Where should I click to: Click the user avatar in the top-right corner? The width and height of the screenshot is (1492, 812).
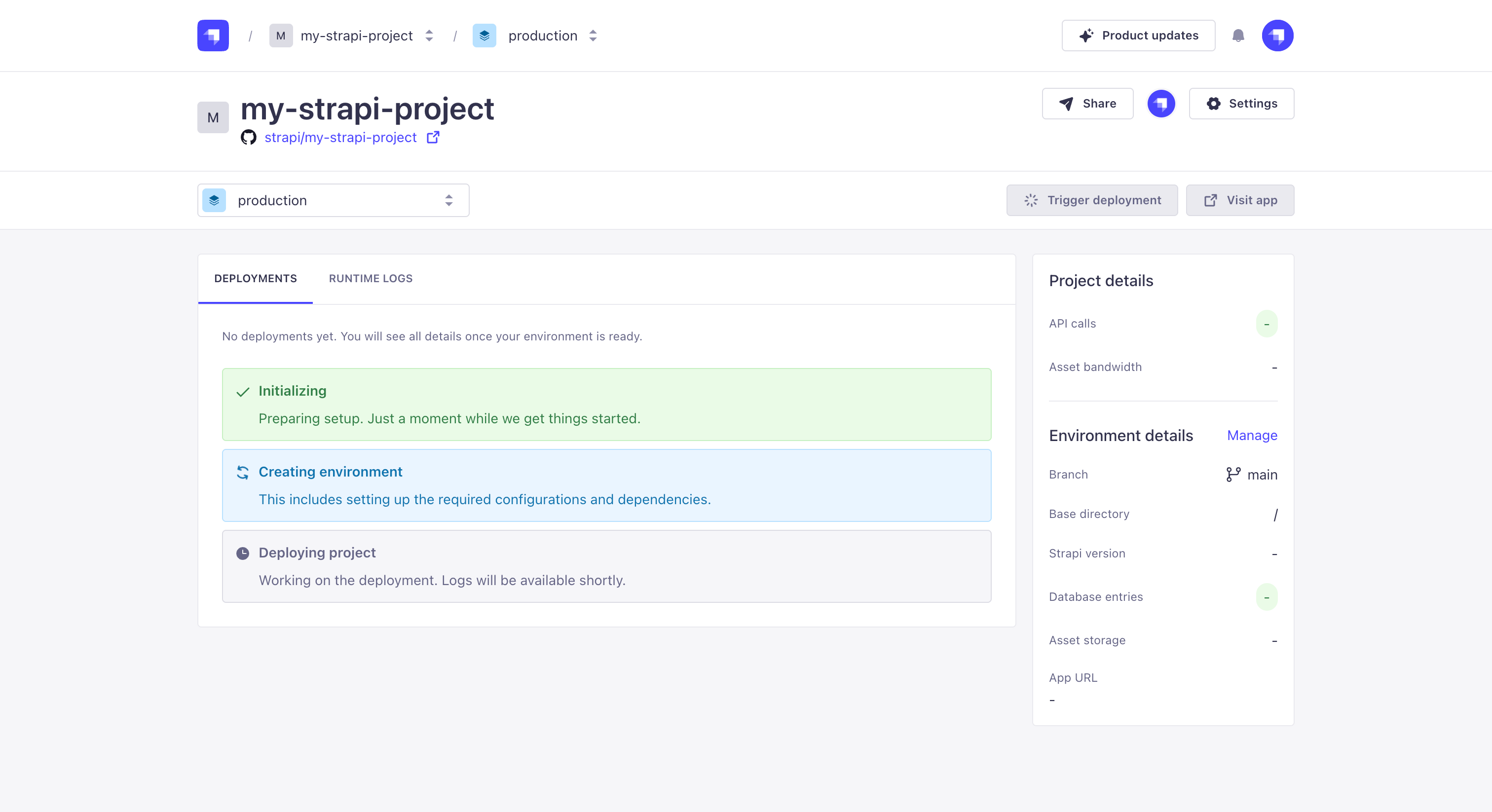1278,36
